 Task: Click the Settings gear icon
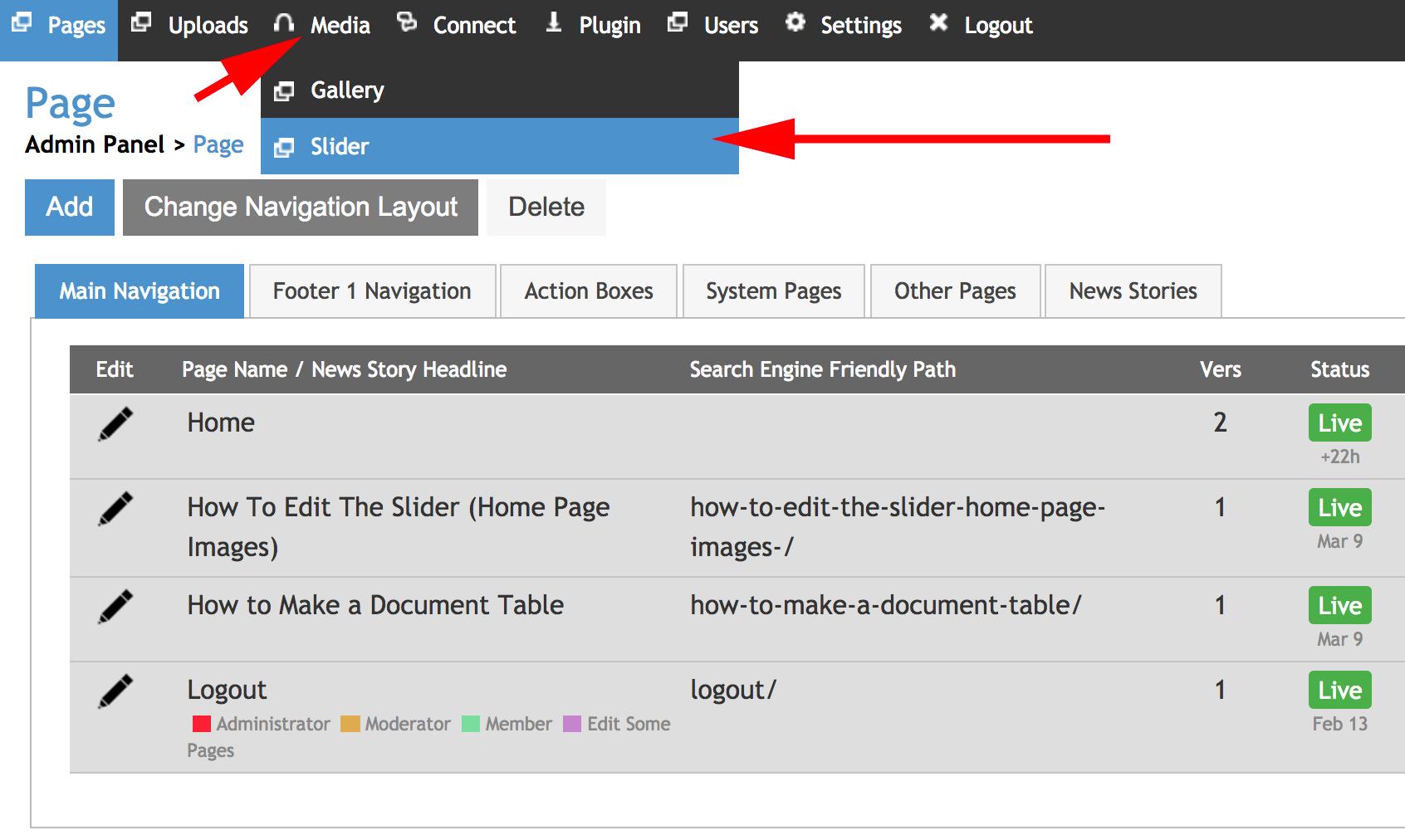coord(796,23)
